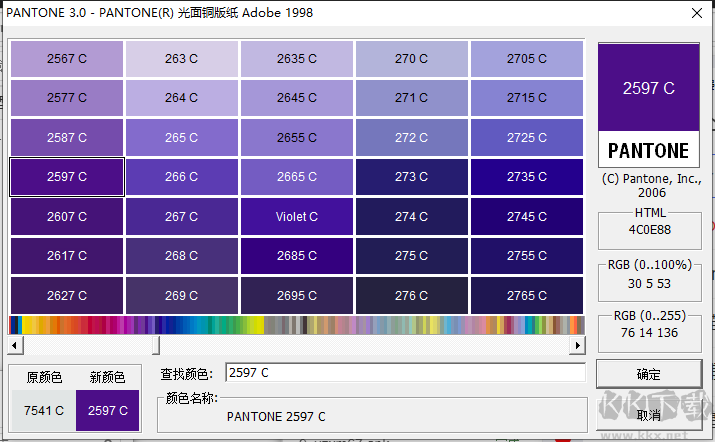Screen dimensions: 715x442
Task: Click the 2735 C swatch
Action: click(527, 177)
